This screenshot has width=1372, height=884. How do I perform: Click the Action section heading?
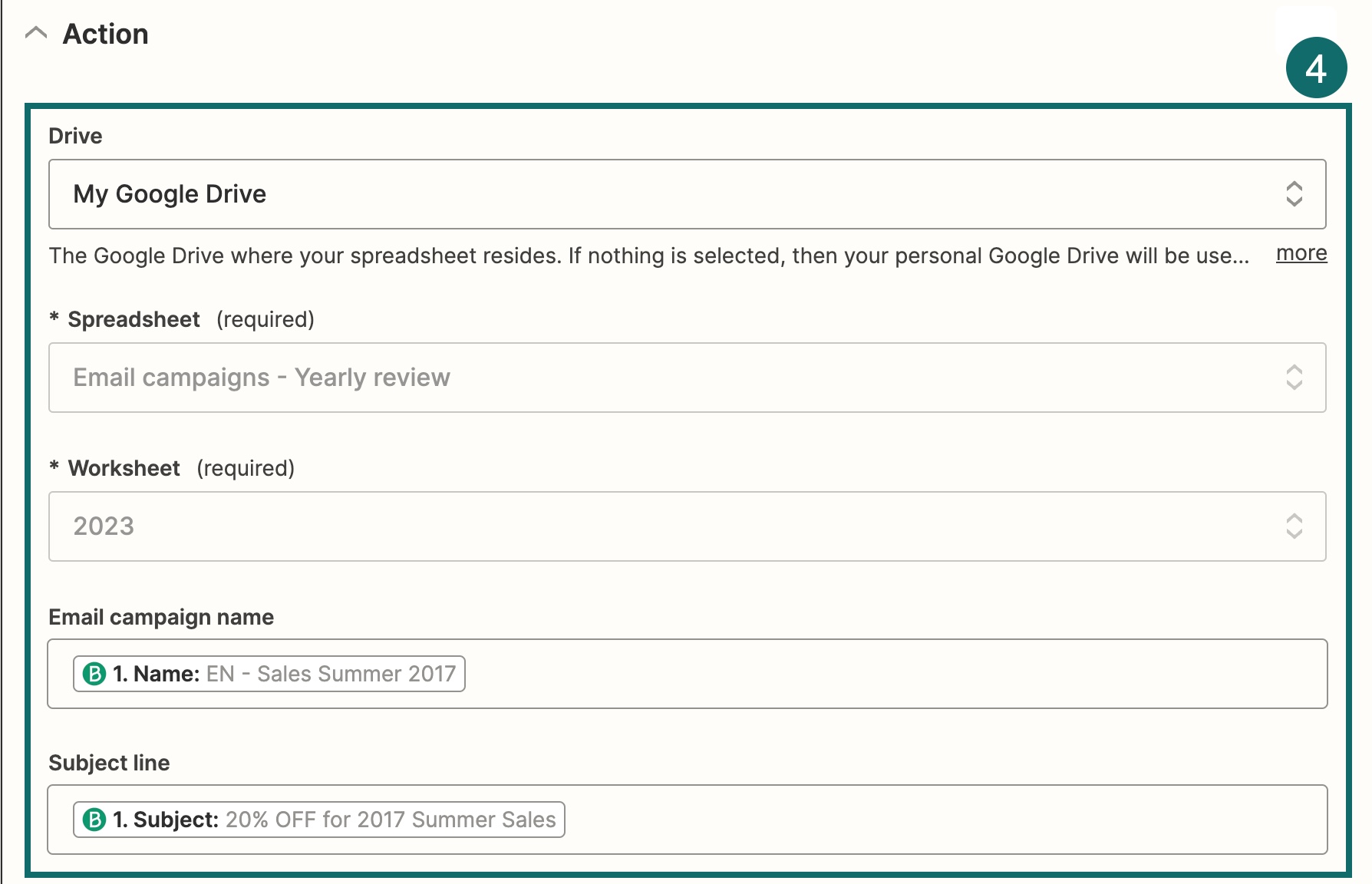[x=105, y=35]
